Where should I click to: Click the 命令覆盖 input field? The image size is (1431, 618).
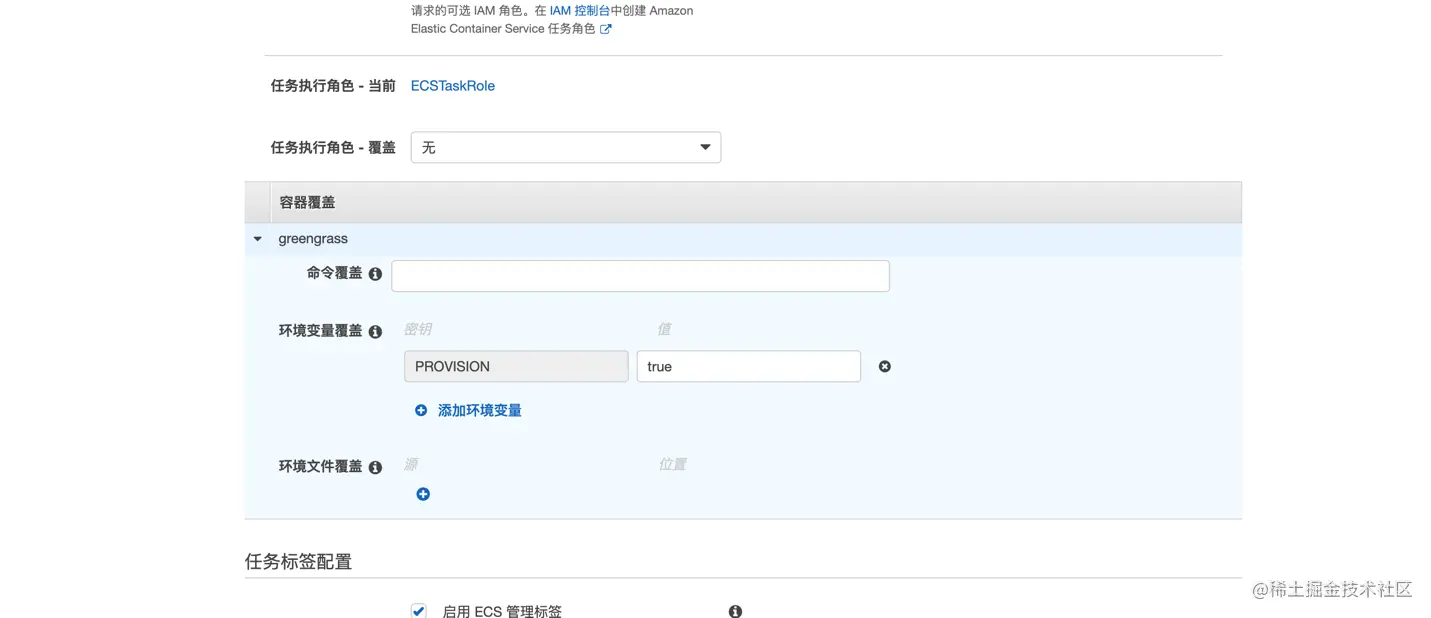(x=640, y=276)
